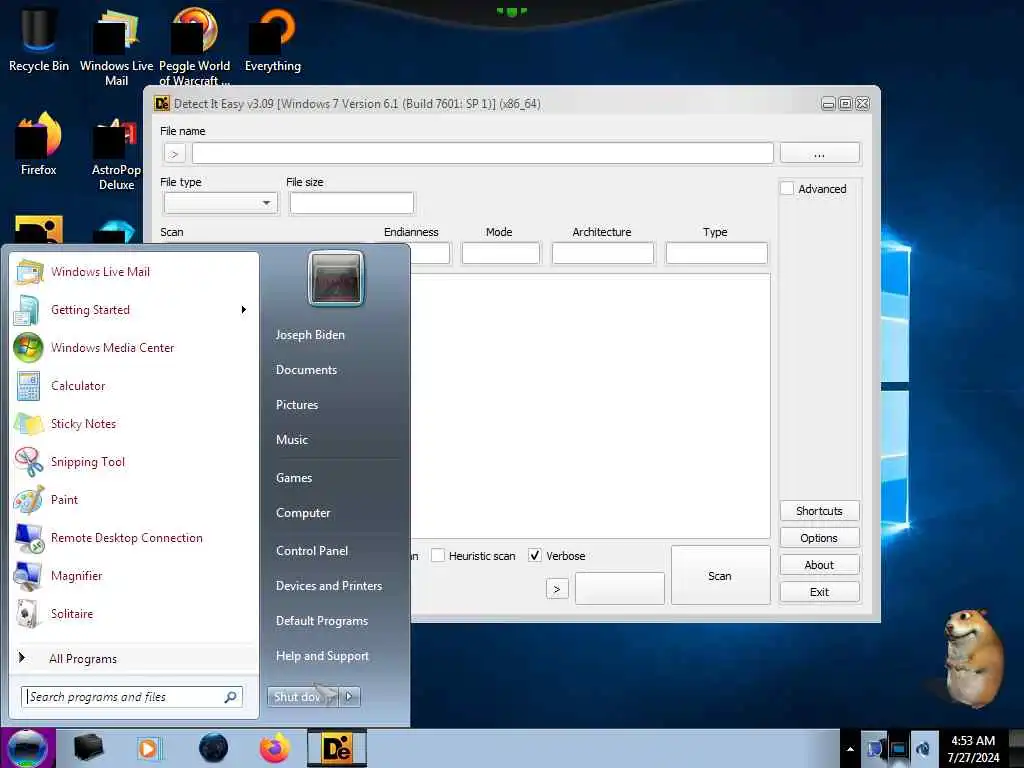Enable the Heuristic scan checkbox
This screenshot has width=1024, height=768.
click(x=438, y=556)
